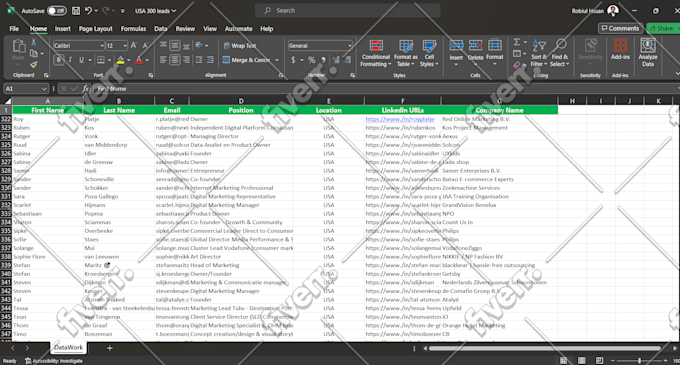Open Cell Styles gallery

tap(429, 53)
